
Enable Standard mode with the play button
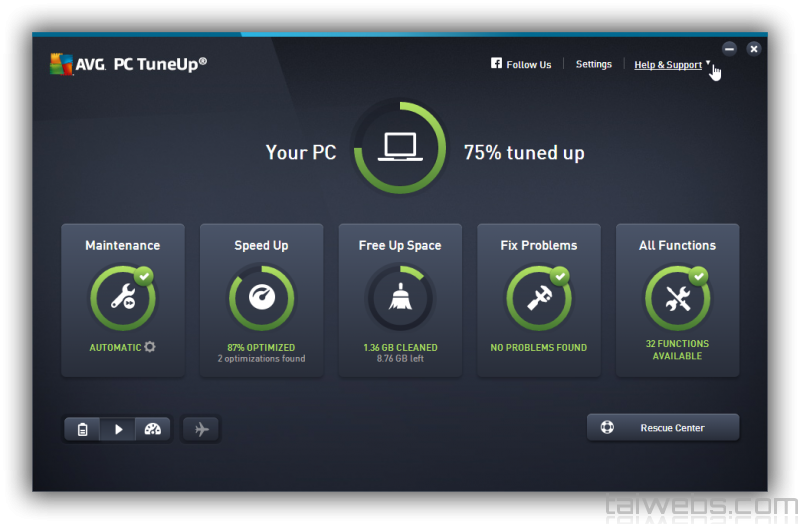click(118, 429)
